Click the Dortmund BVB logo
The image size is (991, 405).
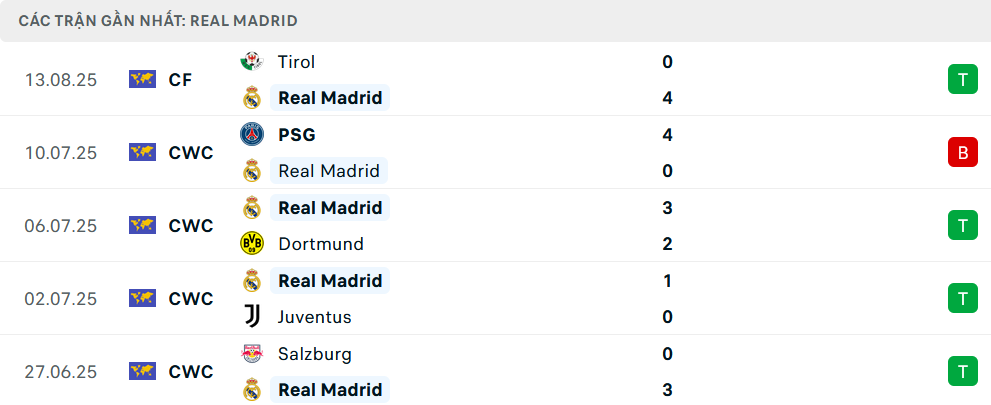pos(252,244)
